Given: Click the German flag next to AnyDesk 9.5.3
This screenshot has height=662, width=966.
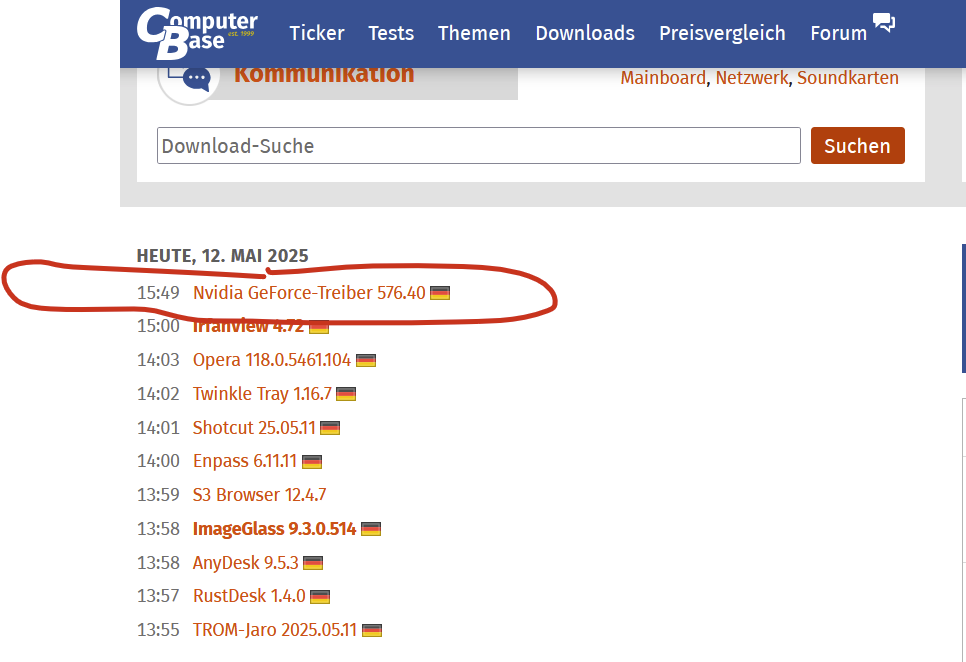Looking at the screenshot, I should point(313,563).
